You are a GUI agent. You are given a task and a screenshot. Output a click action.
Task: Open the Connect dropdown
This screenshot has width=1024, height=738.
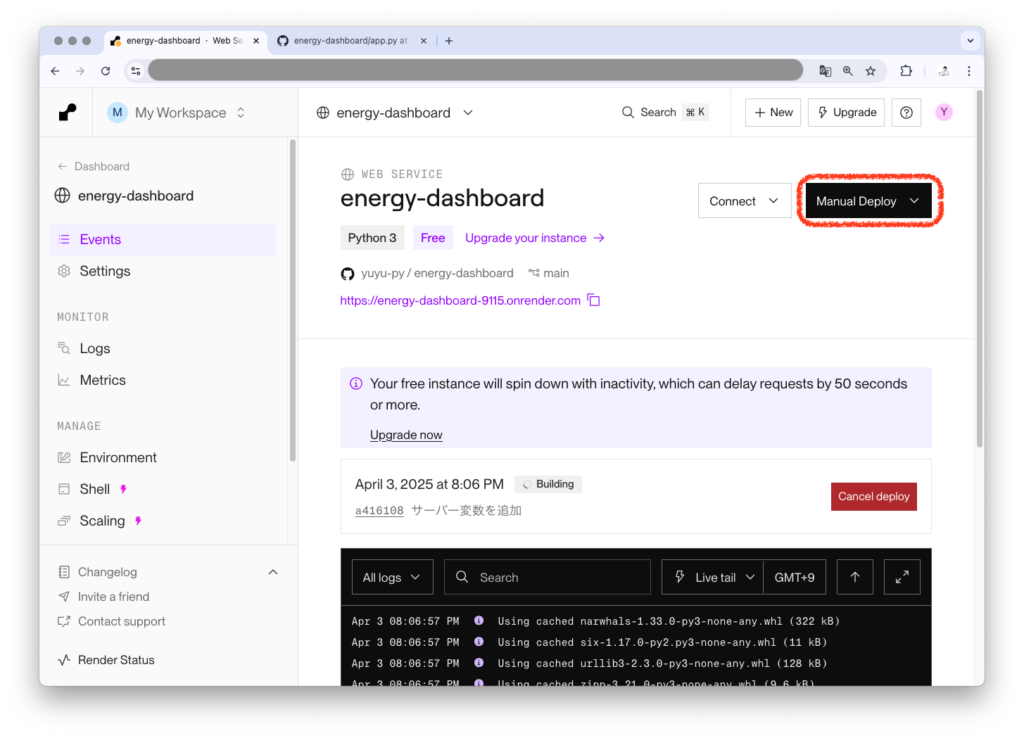(x=744, y=201)
